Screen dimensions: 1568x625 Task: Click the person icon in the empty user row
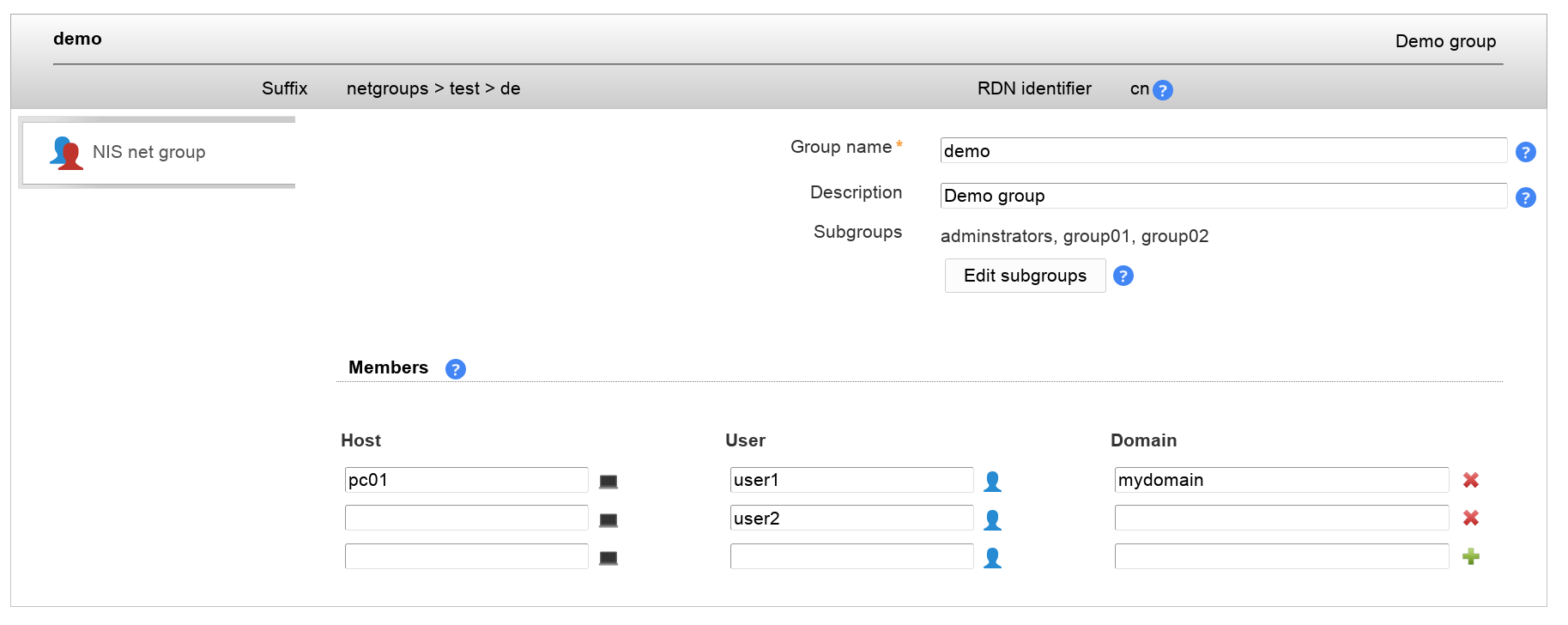point(992,558)
